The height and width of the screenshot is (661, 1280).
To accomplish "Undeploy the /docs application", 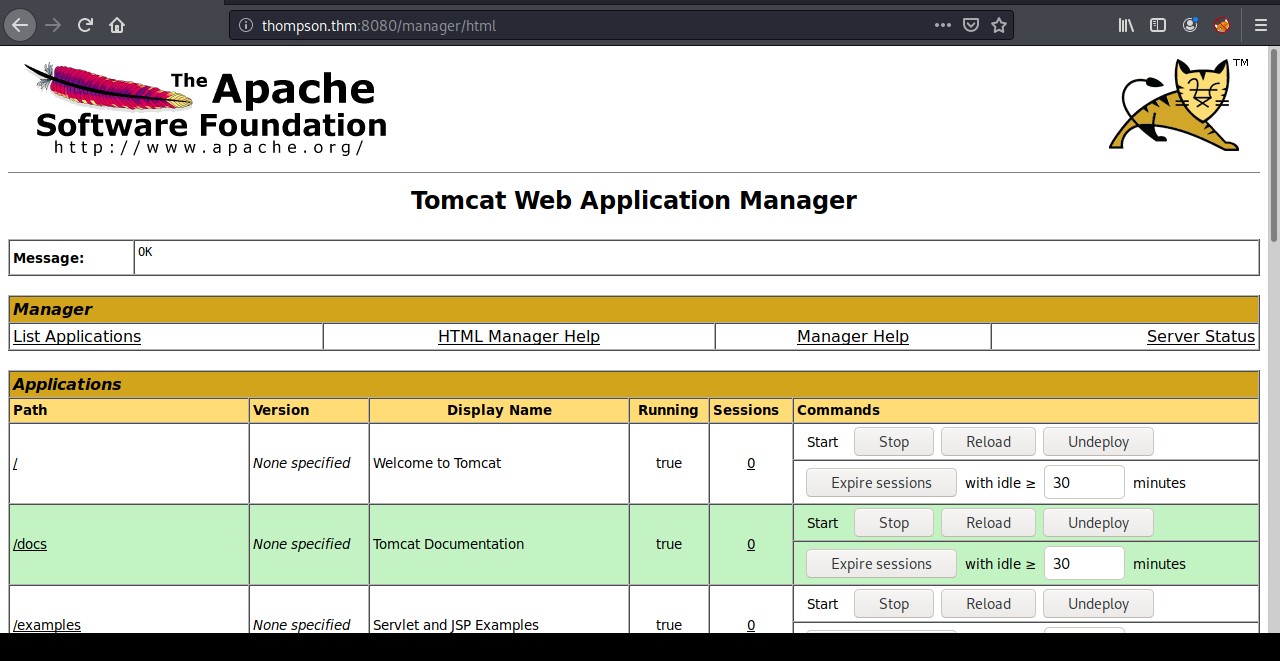I will click(x=1098, y=523).
